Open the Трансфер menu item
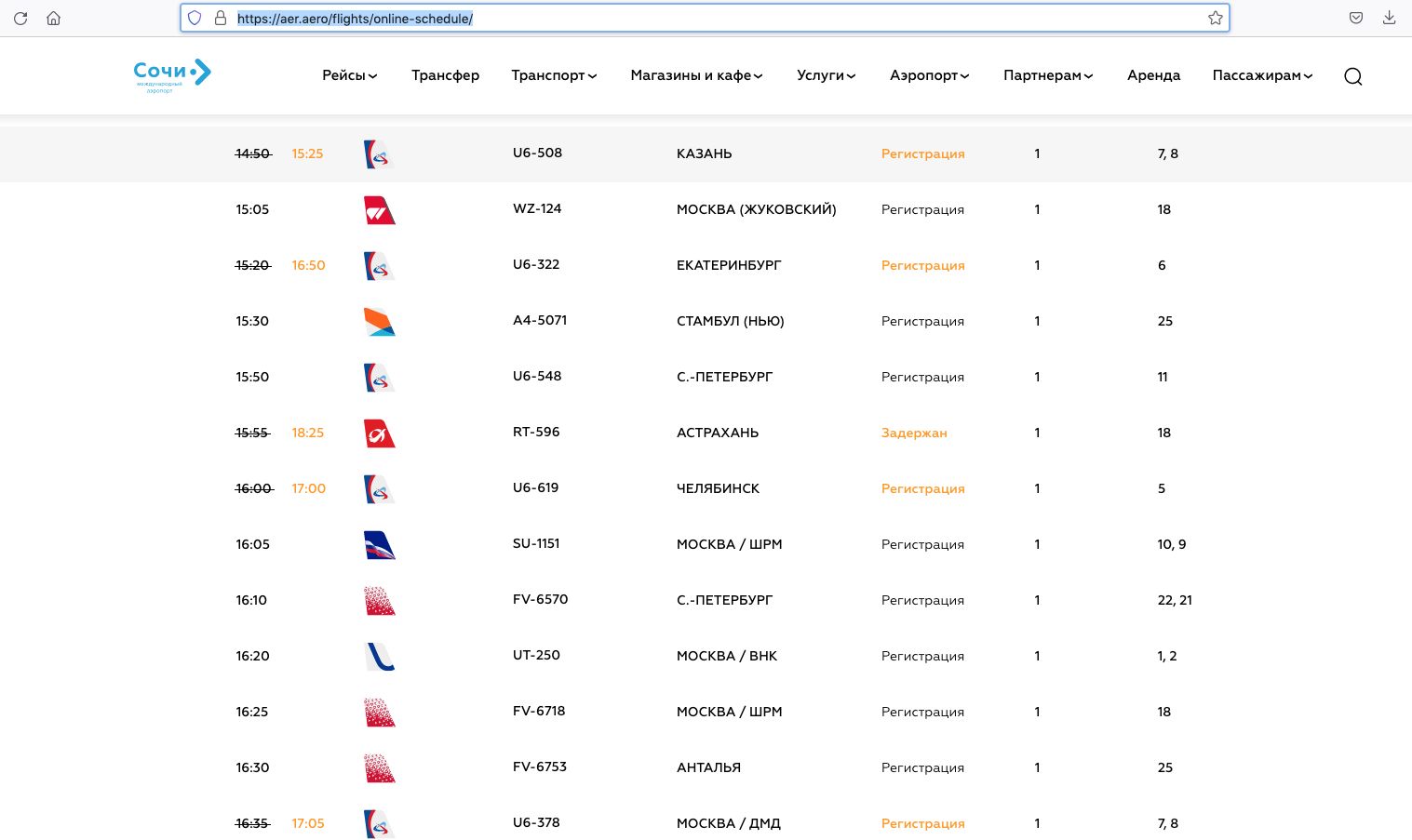The image size is (1412, 840). [445, 75]
